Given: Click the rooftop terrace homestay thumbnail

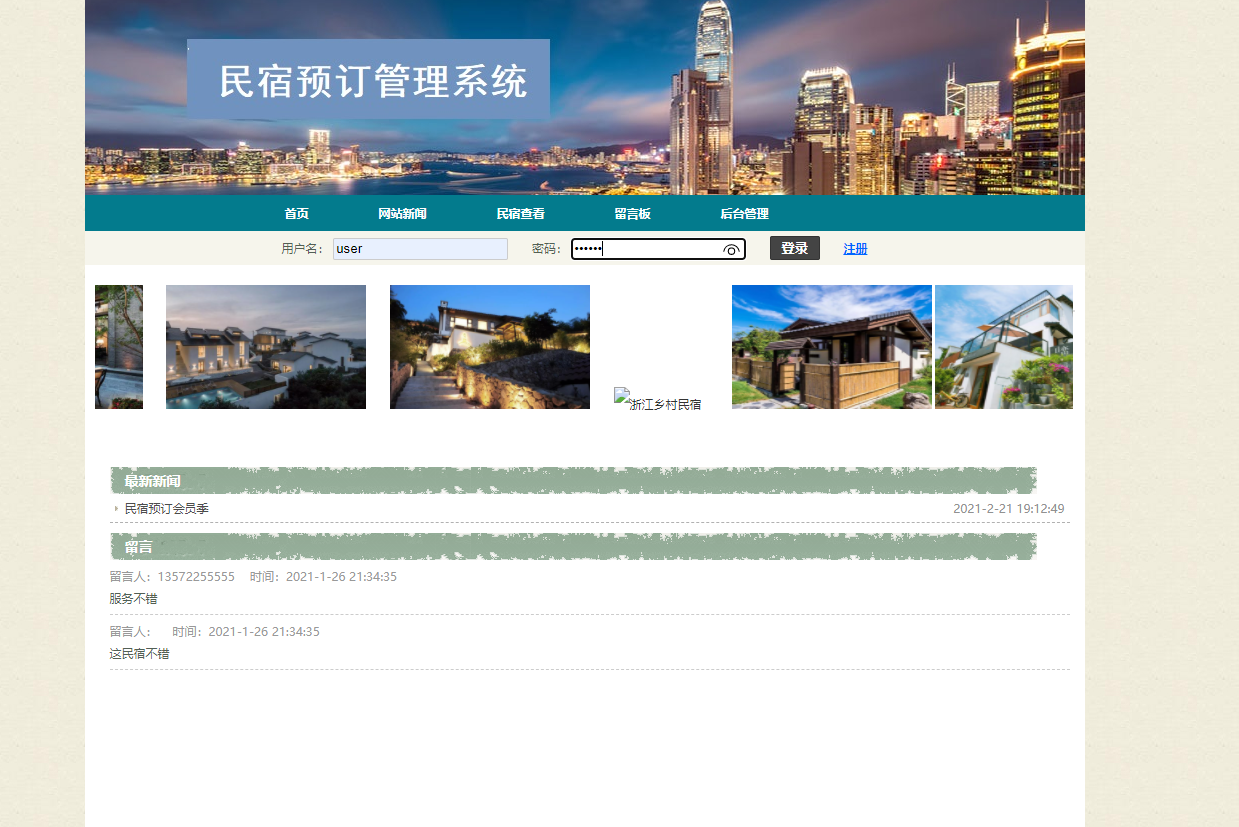Looking at the screenshot, I should 1003,346.
